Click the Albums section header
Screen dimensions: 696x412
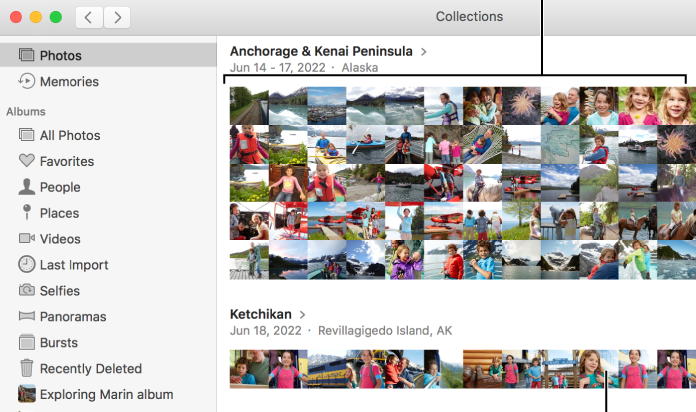point(26,111)
